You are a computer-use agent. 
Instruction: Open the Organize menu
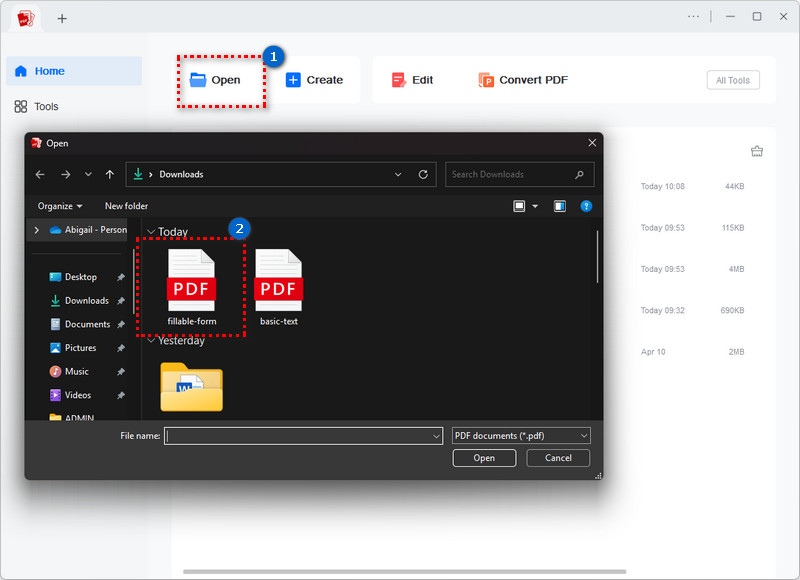[60, 206]
